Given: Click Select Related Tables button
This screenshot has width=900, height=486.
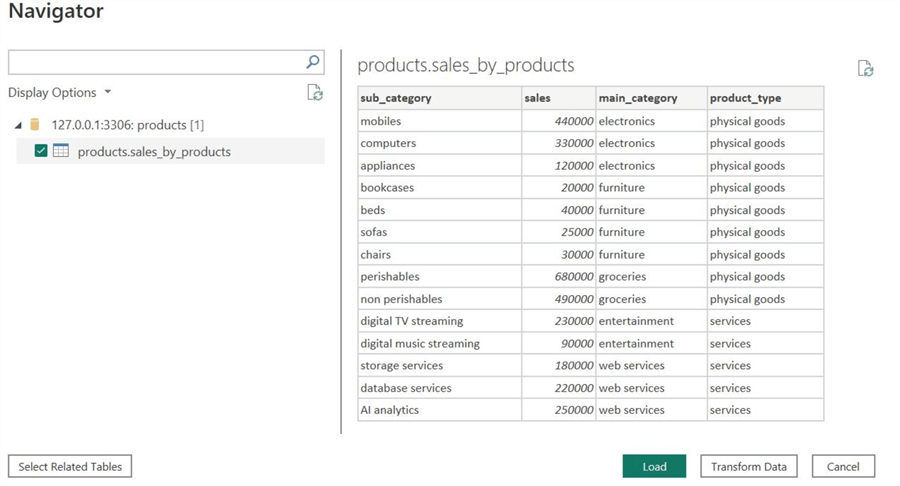Looking at the screenshot, I should click(70, 466).
